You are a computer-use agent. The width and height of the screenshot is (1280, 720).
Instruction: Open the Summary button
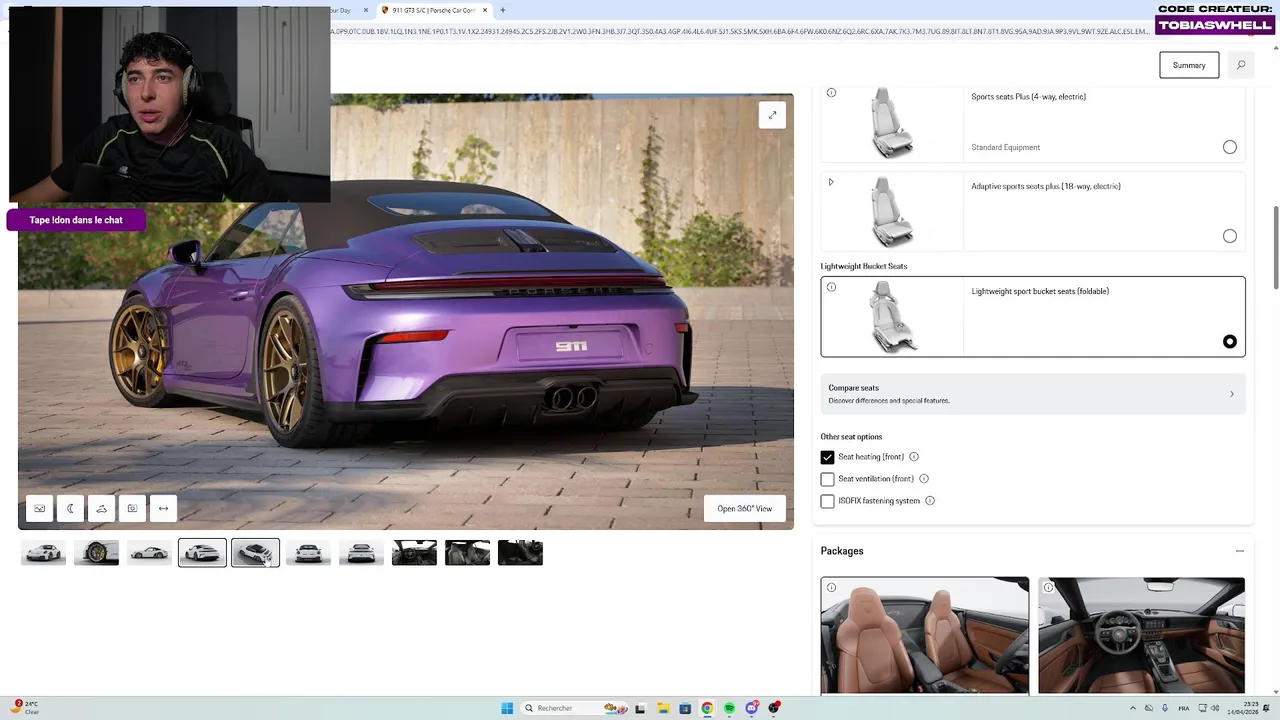pos(1189,65)
